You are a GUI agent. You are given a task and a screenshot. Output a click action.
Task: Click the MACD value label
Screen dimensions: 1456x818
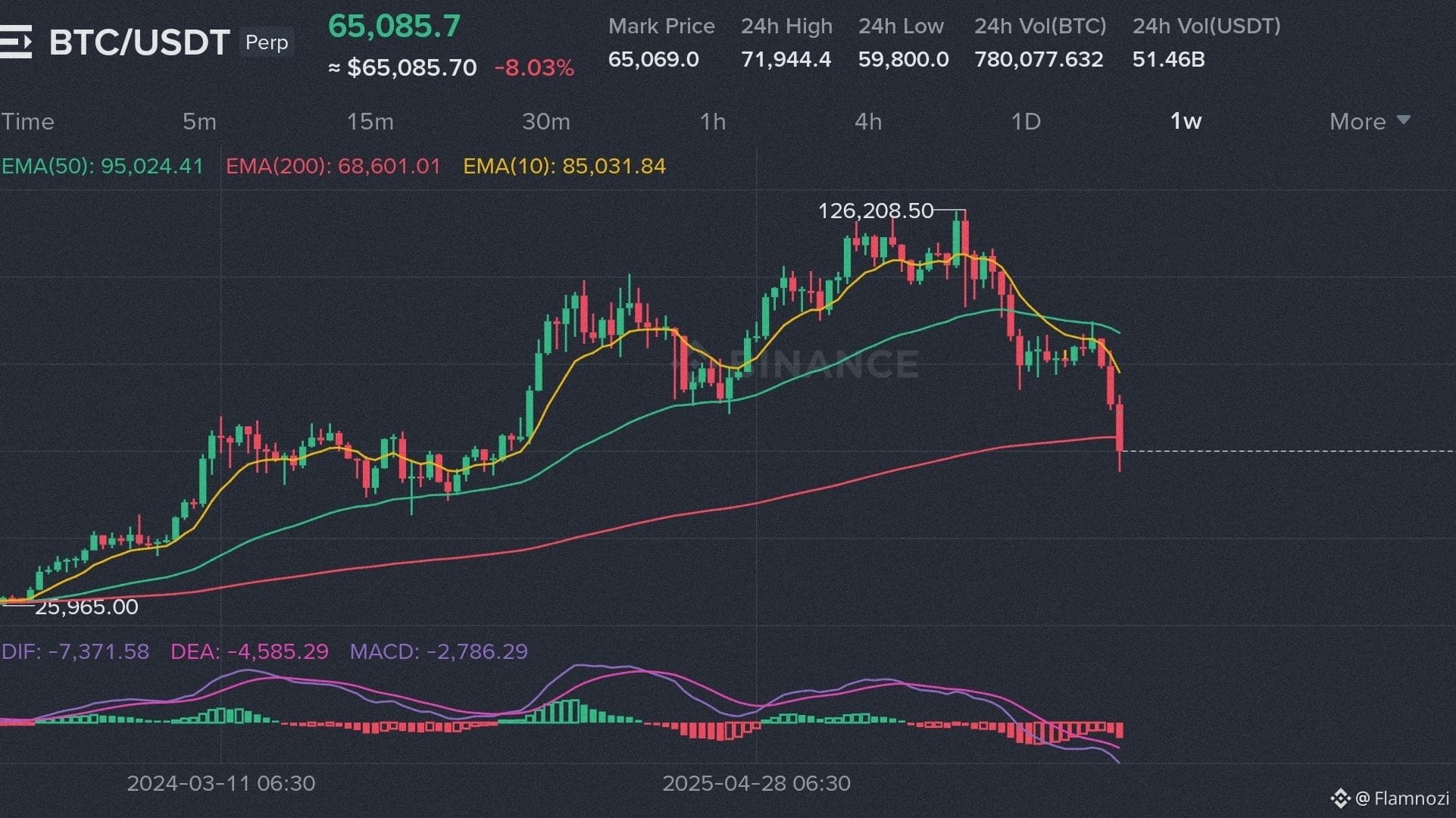click(x=438, y=651)
